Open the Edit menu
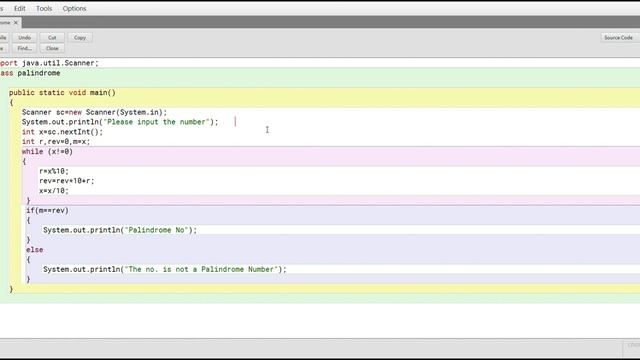Viewport: 640px width, 360px height. (19, 8)
